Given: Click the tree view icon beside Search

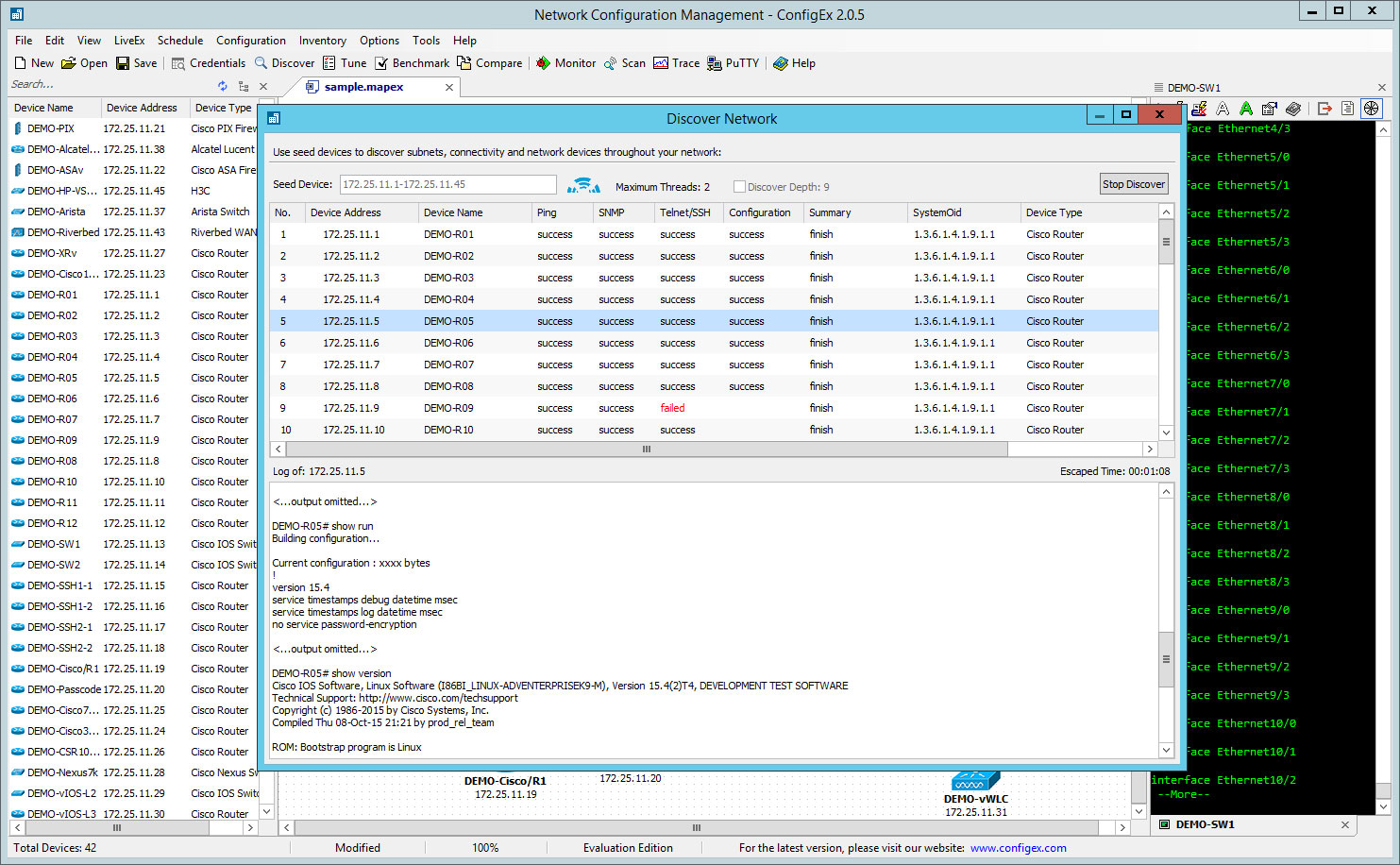Looking at the screenshot, I should click(244, 86).
